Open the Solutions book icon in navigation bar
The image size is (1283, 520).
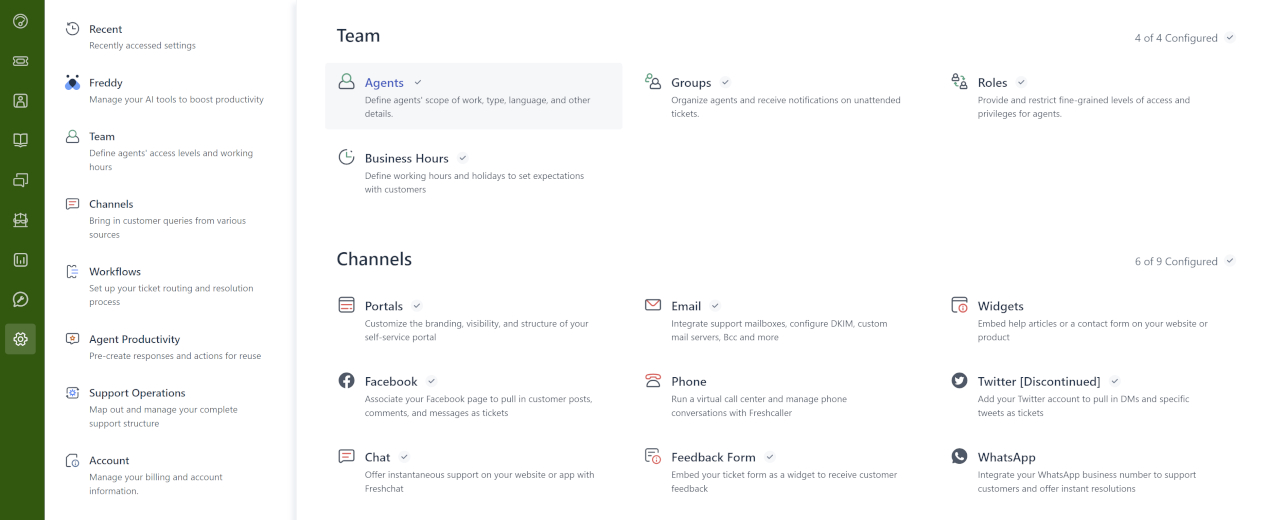point(21,140)
